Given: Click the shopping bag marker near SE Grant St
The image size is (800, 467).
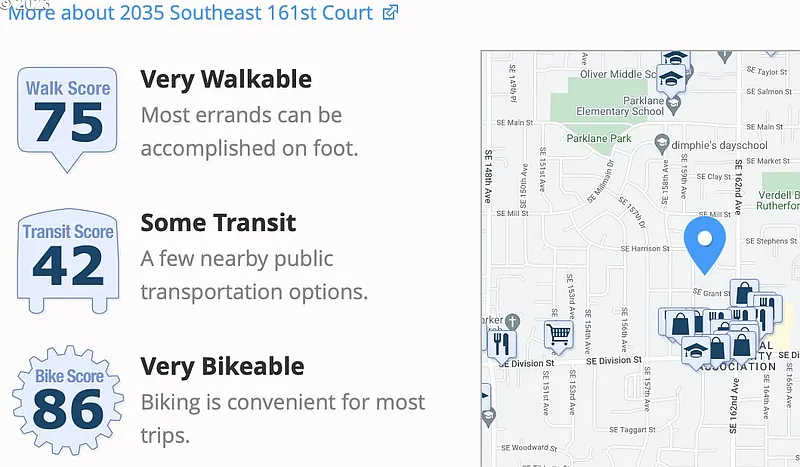Looking at the screenshot, I should point(741,294).
